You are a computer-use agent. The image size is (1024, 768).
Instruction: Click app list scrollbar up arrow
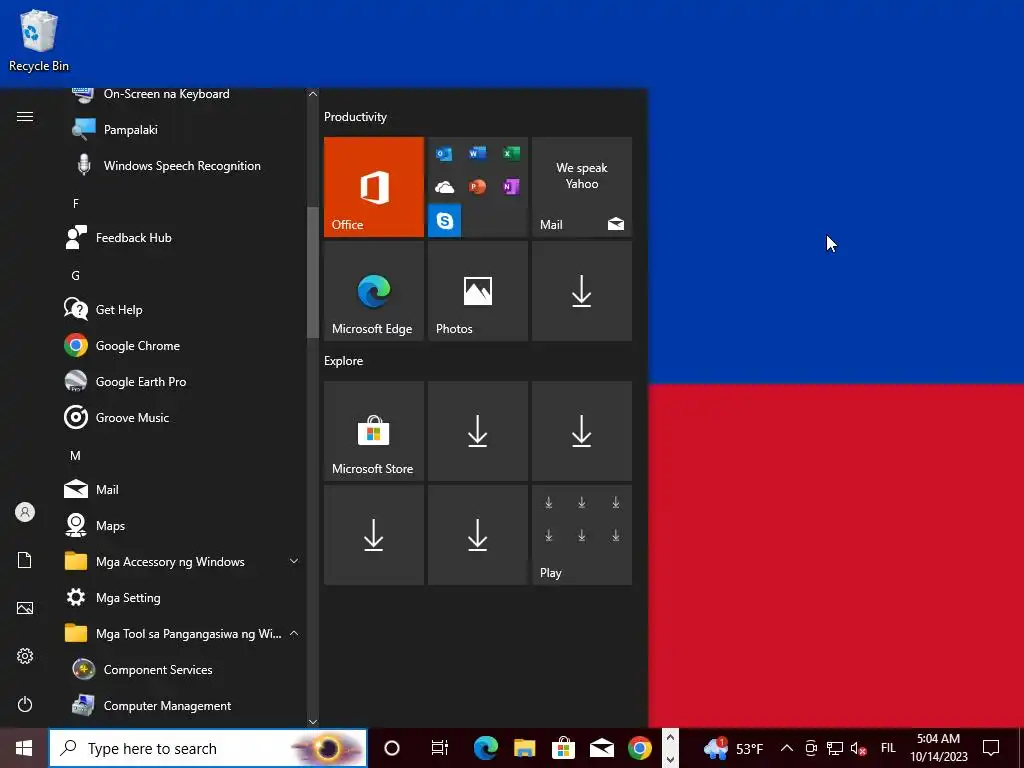click(x=313, y=94)
